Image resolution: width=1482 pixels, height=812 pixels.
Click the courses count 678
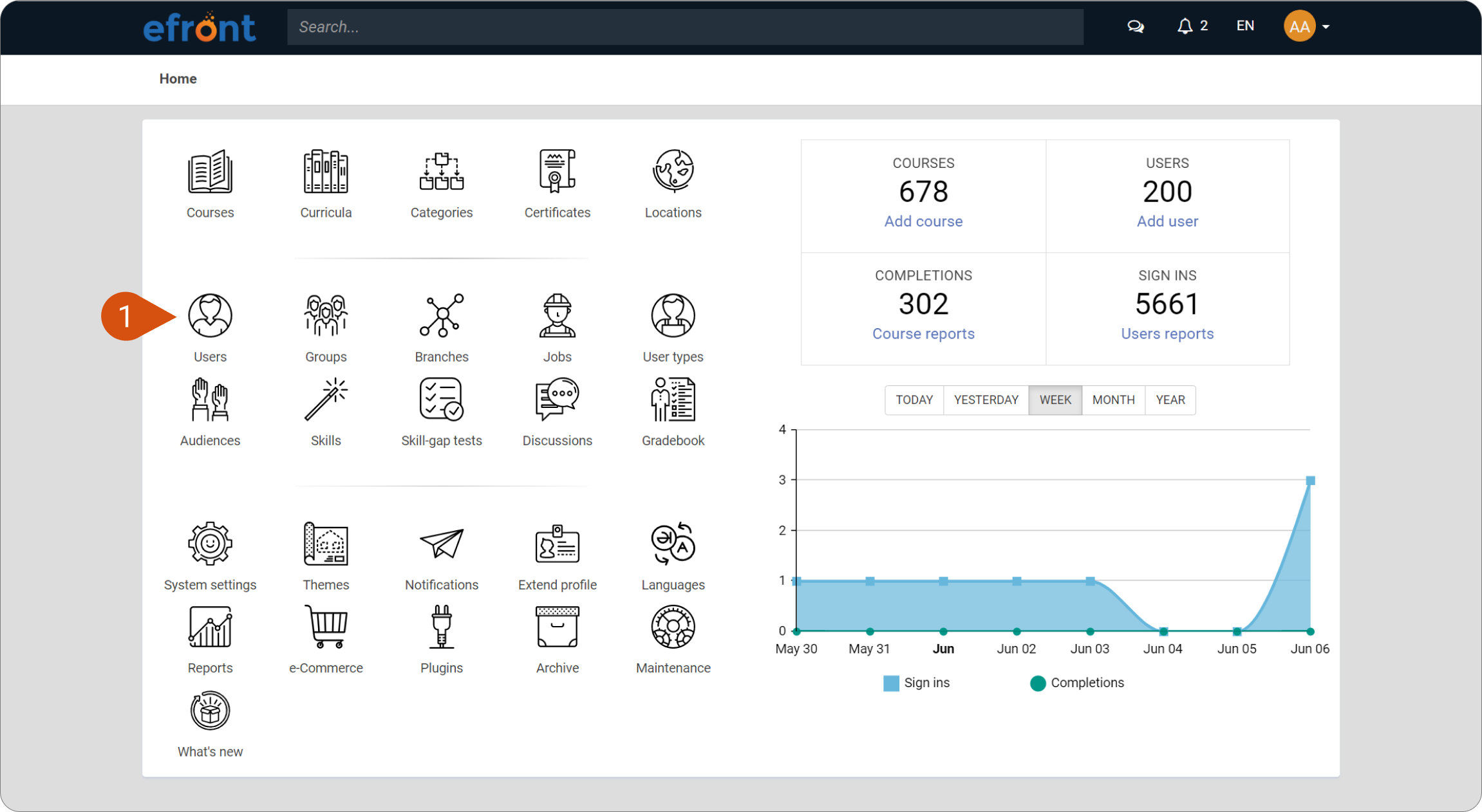tap(923, 192)
